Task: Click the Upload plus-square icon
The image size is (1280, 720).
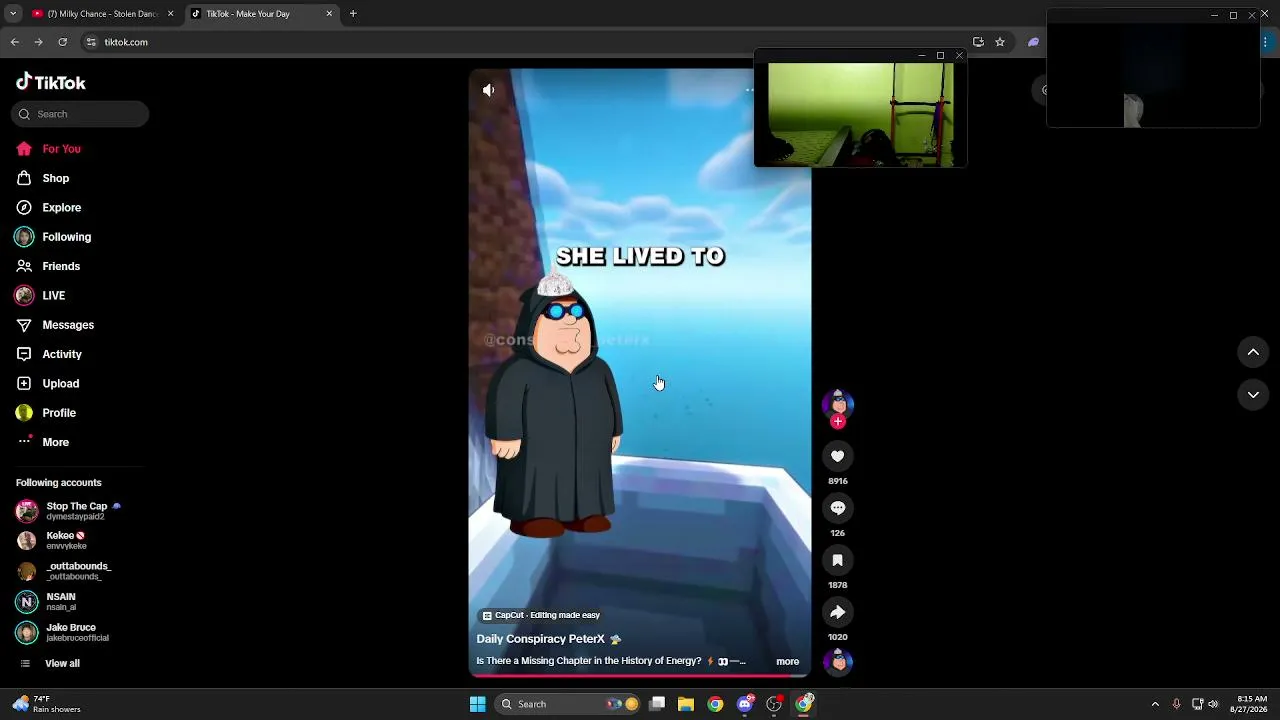Action: tap(24, 383)
